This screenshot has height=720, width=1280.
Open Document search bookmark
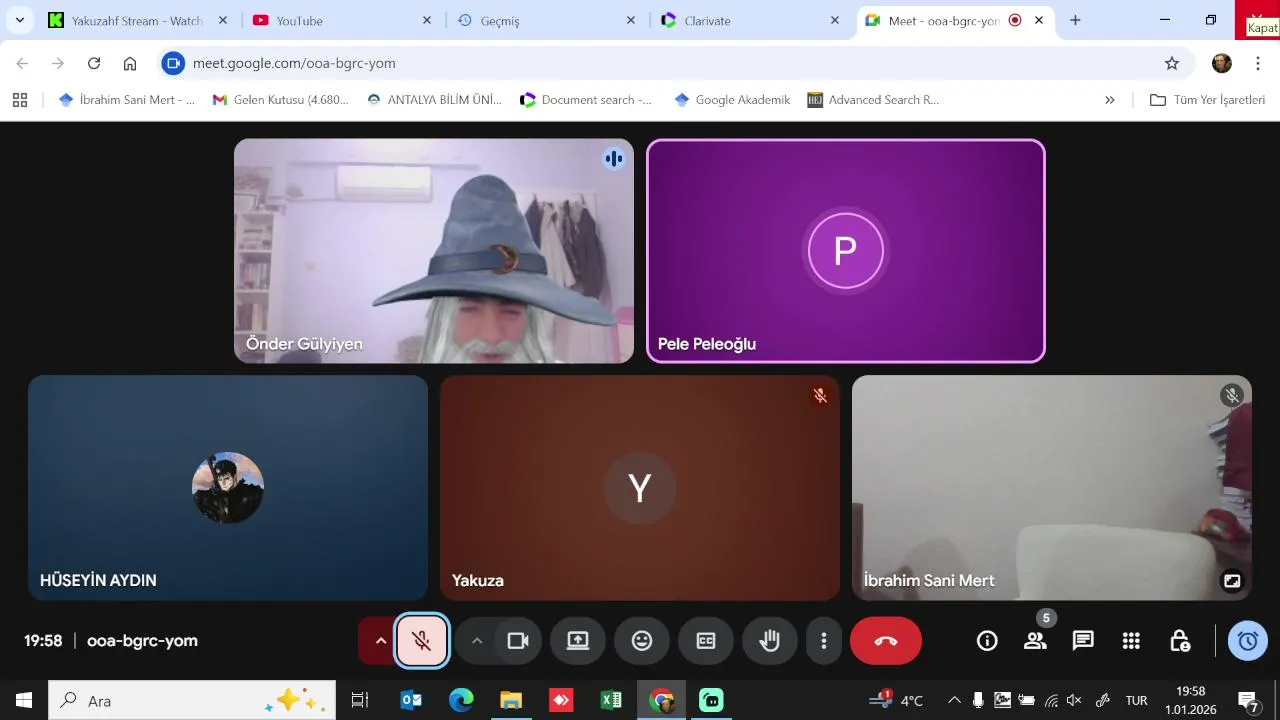(x=586, y=100)
